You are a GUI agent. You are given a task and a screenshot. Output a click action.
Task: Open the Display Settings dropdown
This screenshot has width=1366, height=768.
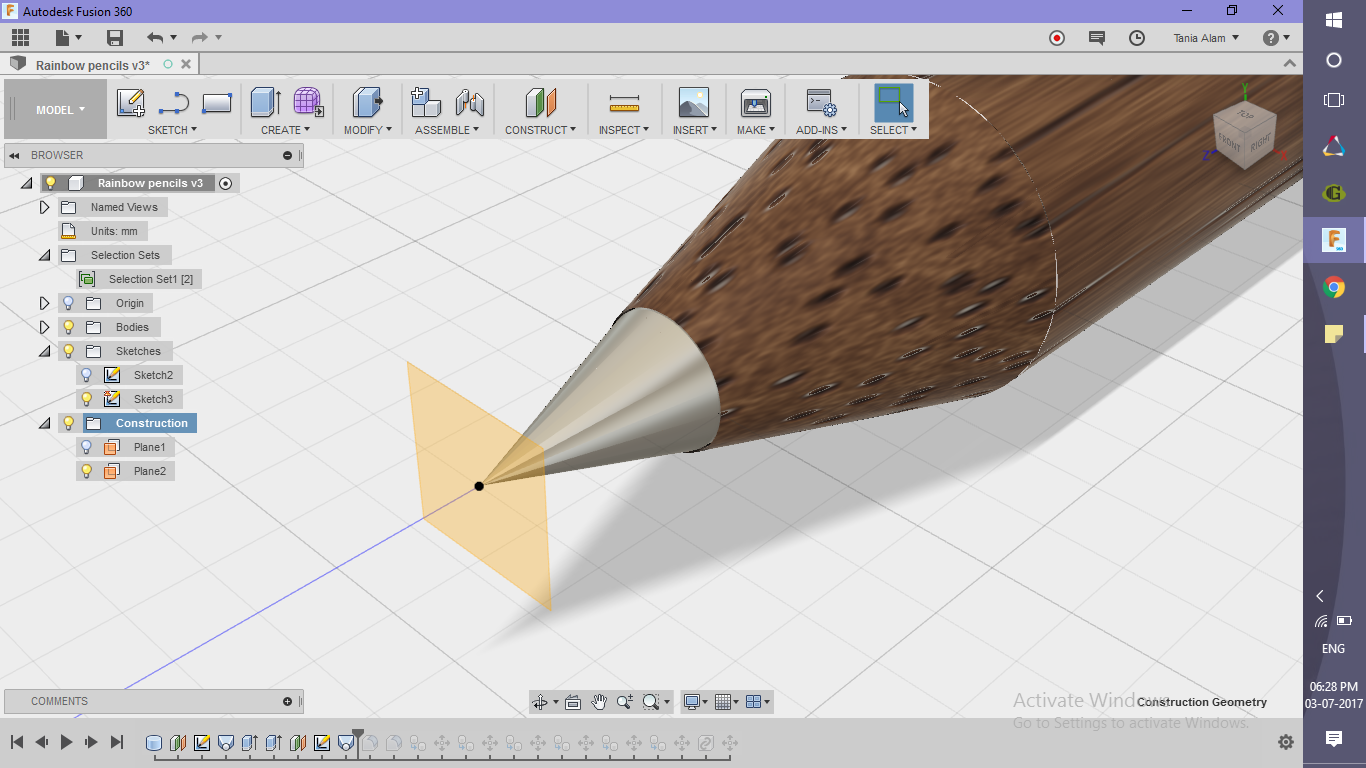[695, 702]
